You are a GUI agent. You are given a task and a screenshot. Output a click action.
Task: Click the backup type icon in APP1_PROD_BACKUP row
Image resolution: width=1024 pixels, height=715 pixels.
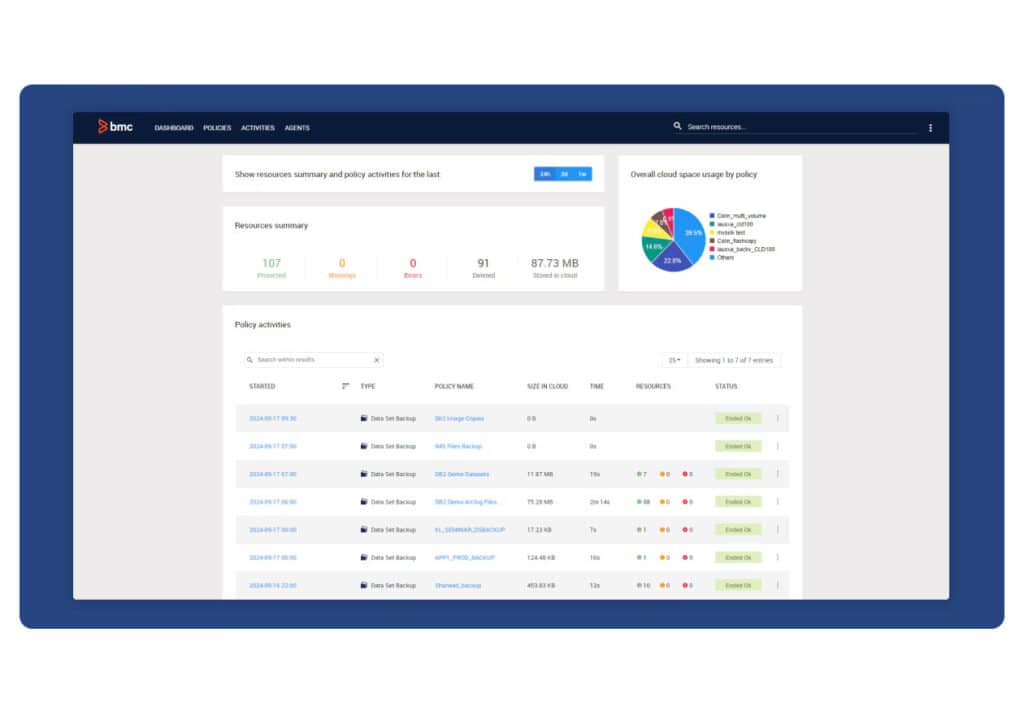[364, 558]
